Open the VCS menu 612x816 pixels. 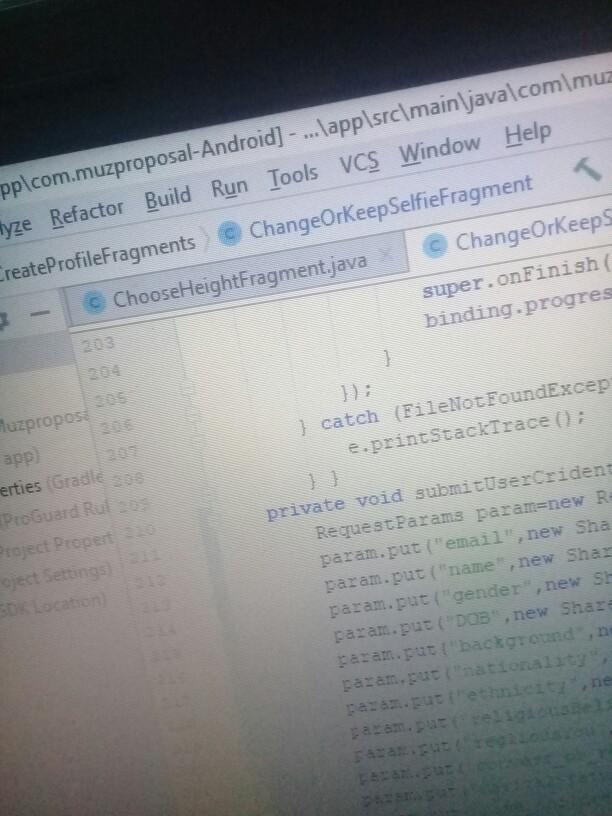coord(359,163)
